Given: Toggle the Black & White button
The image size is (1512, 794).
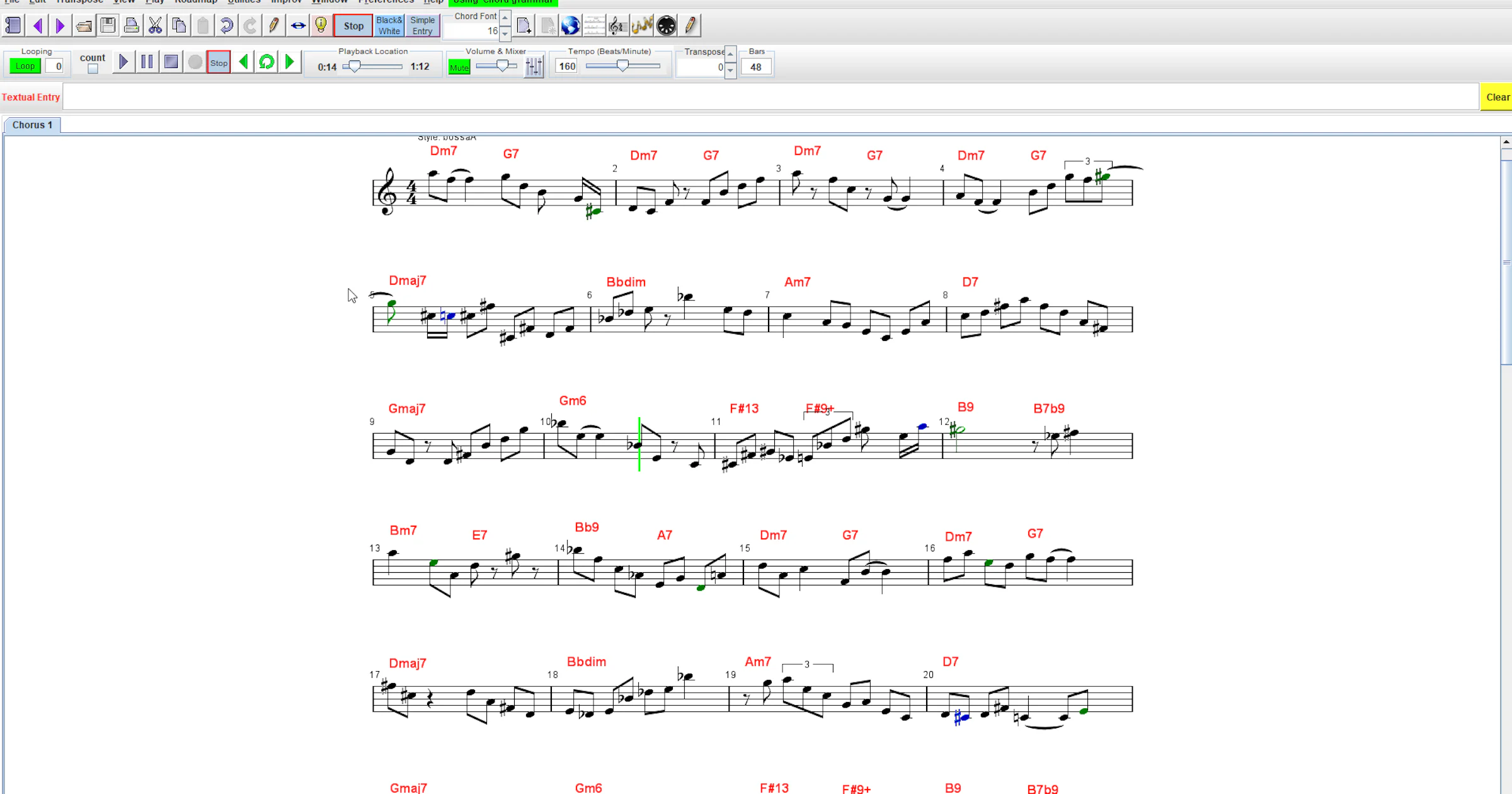Looking at the screenshot, I should [x=389, y=26].
